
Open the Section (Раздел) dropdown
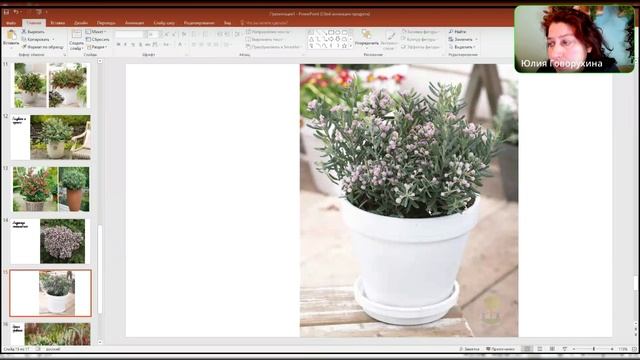tap(97, 47)
